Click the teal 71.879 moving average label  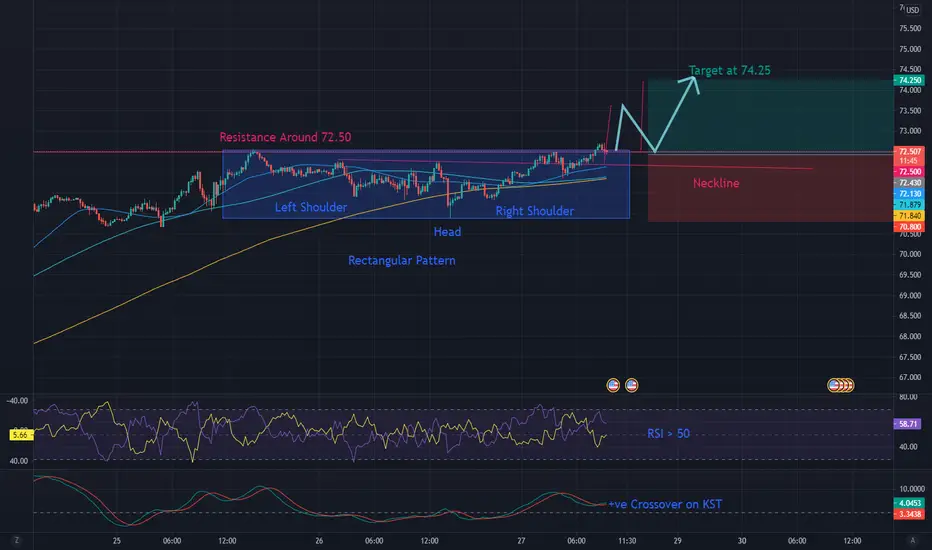click(909, 205)
